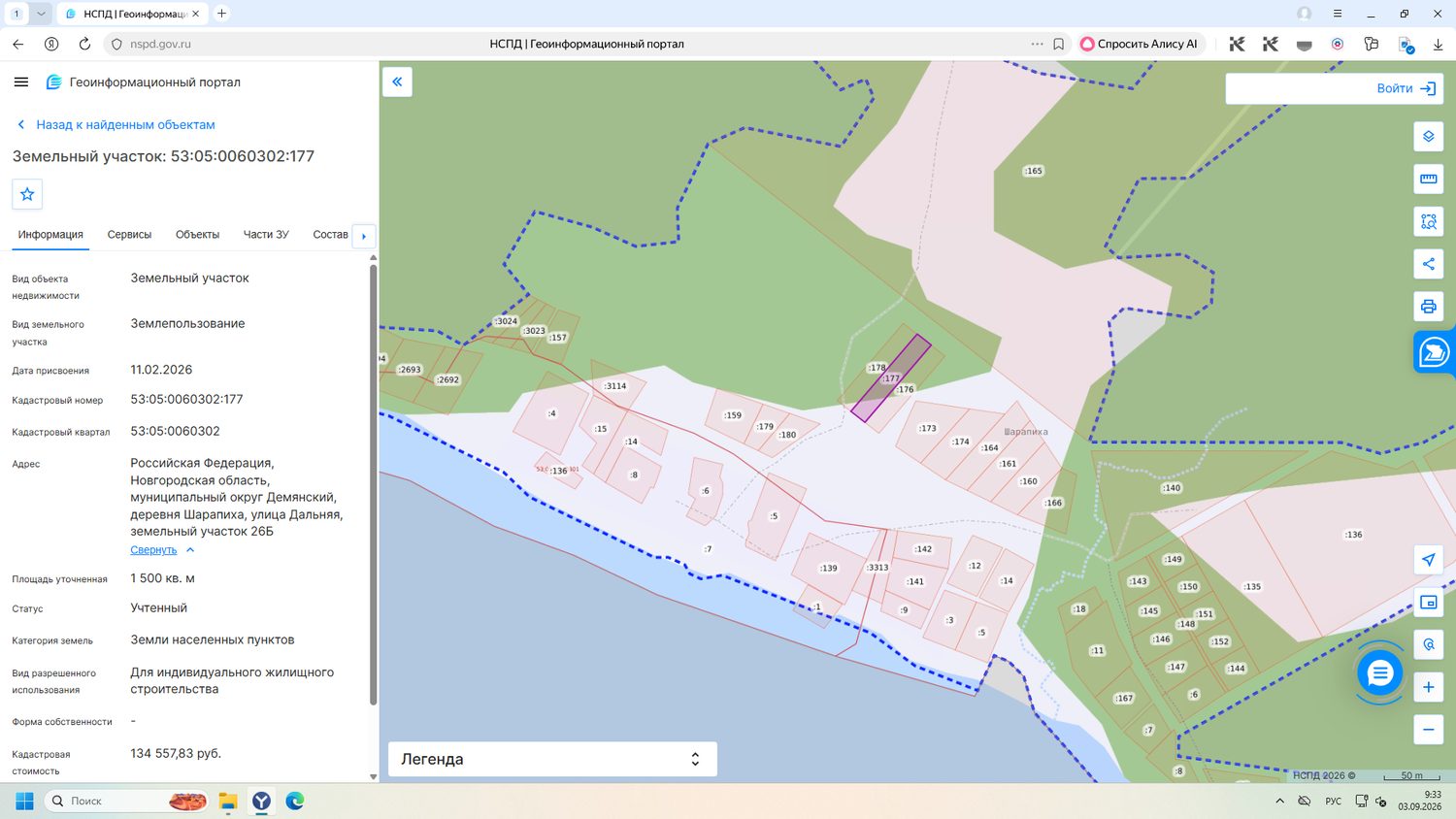The image size is (1456, 819).
Task: Switch to the Сервисы tab
Action: (129, 235)
